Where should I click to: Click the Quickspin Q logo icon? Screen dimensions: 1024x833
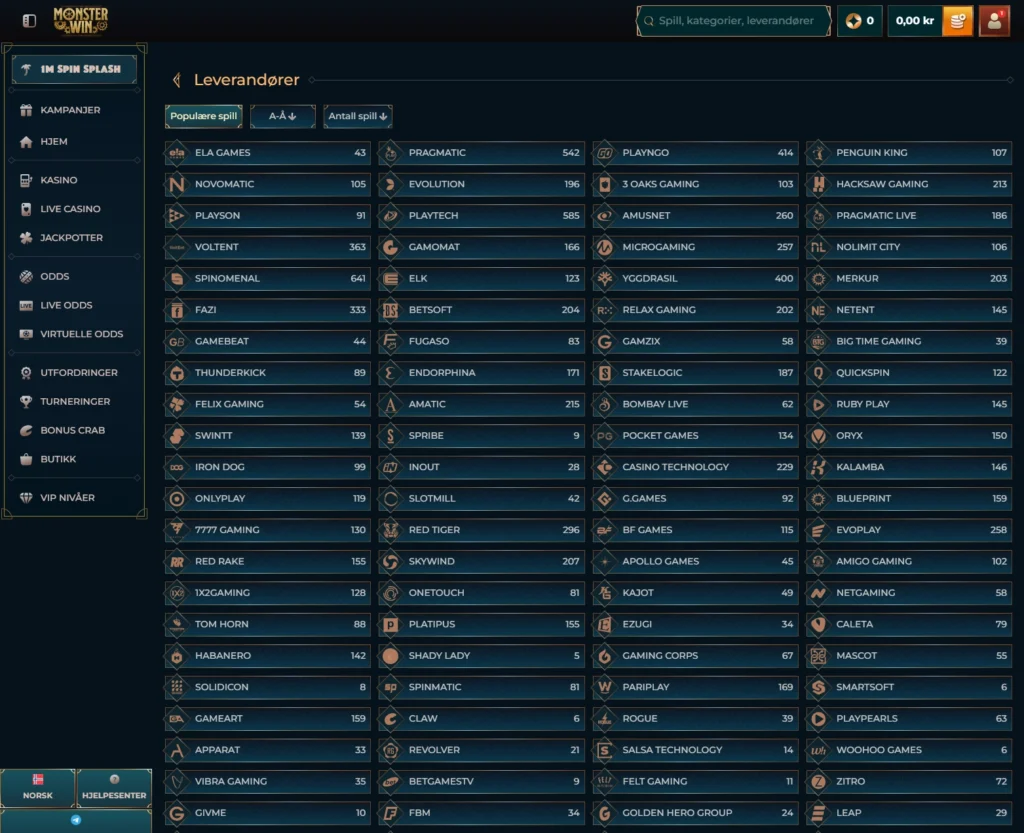[818, 373]
